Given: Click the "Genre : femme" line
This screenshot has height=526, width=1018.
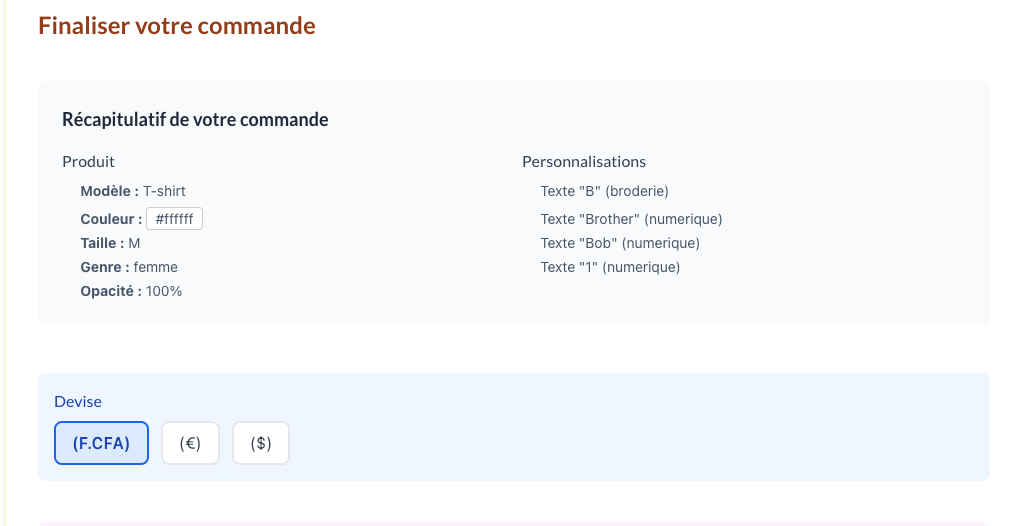Looking at the screenshot, I should [x=129, y=267].
